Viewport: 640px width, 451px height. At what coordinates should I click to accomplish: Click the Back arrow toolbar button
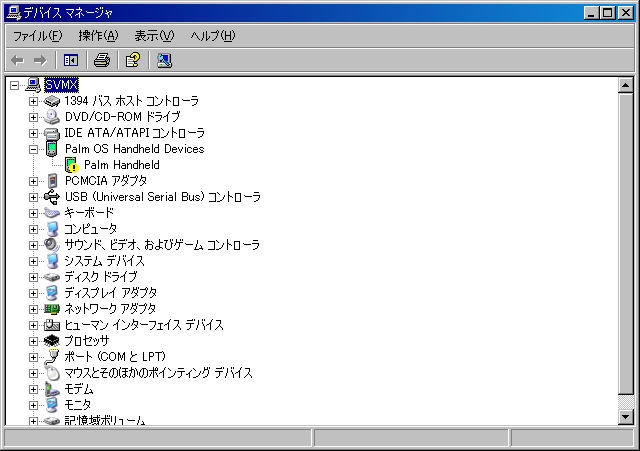[18, 60]
